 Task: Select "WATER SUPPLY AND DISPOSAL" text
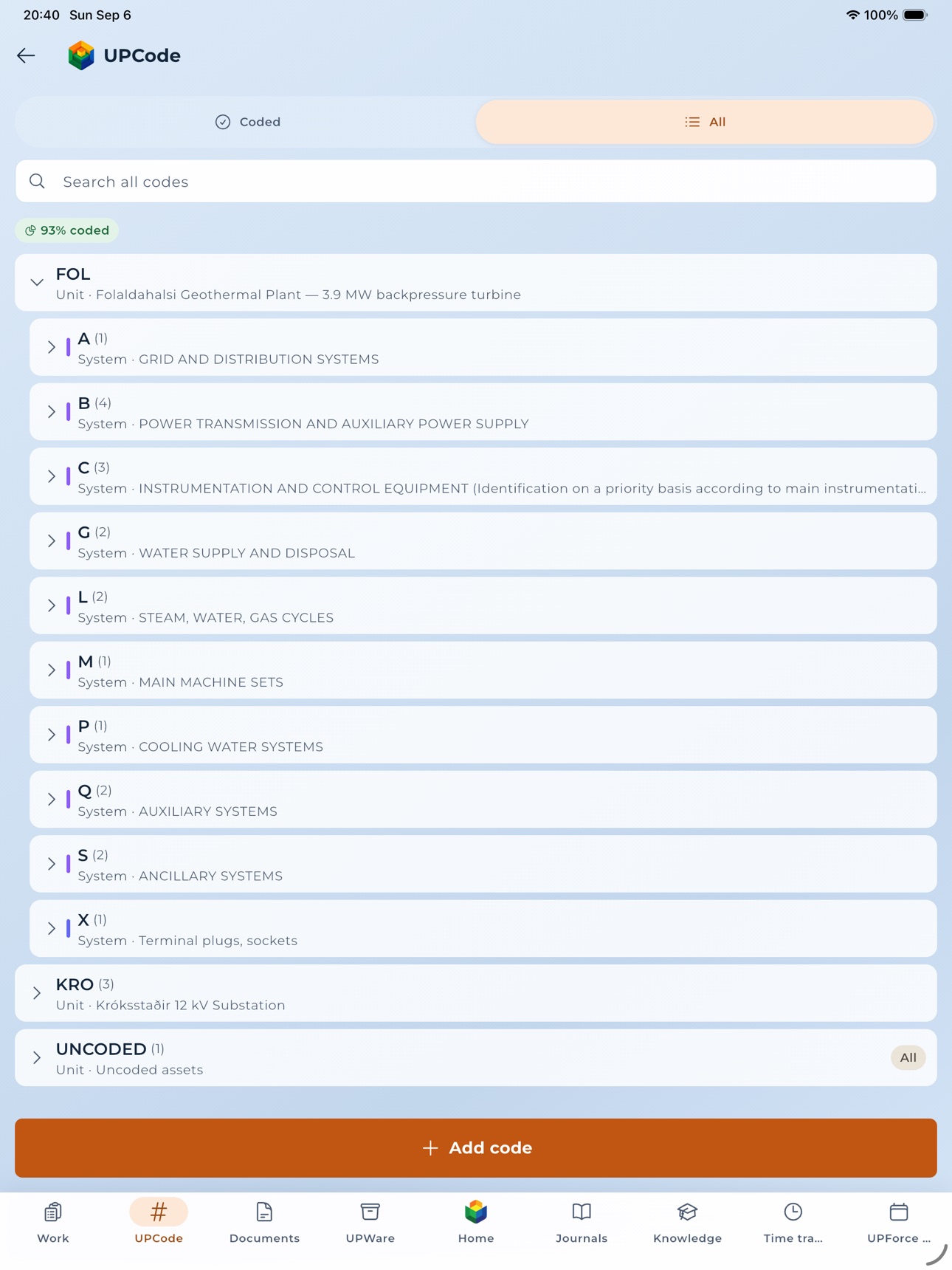[x=247, y=553]
